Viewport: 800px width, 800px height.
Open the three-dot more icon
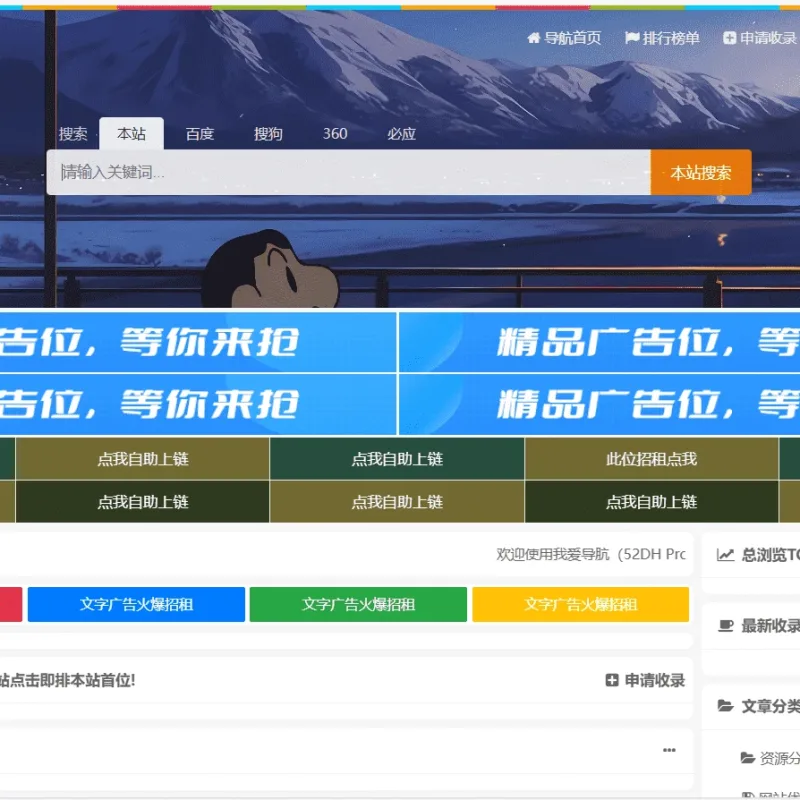tap(669, 750)
